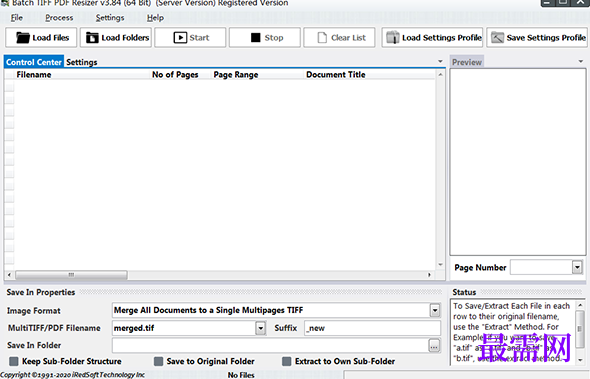Click the app icon in title bar
The image size is (590, 379).
(x=5, y=3)
